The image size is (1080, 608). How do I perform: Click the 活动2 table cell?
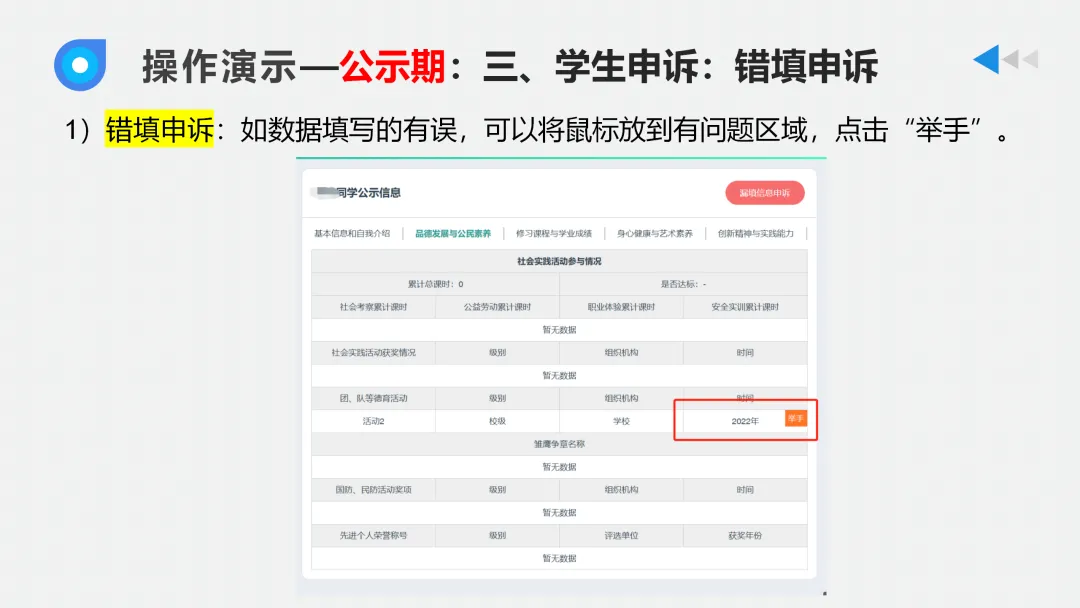click(x=373, y=420)
